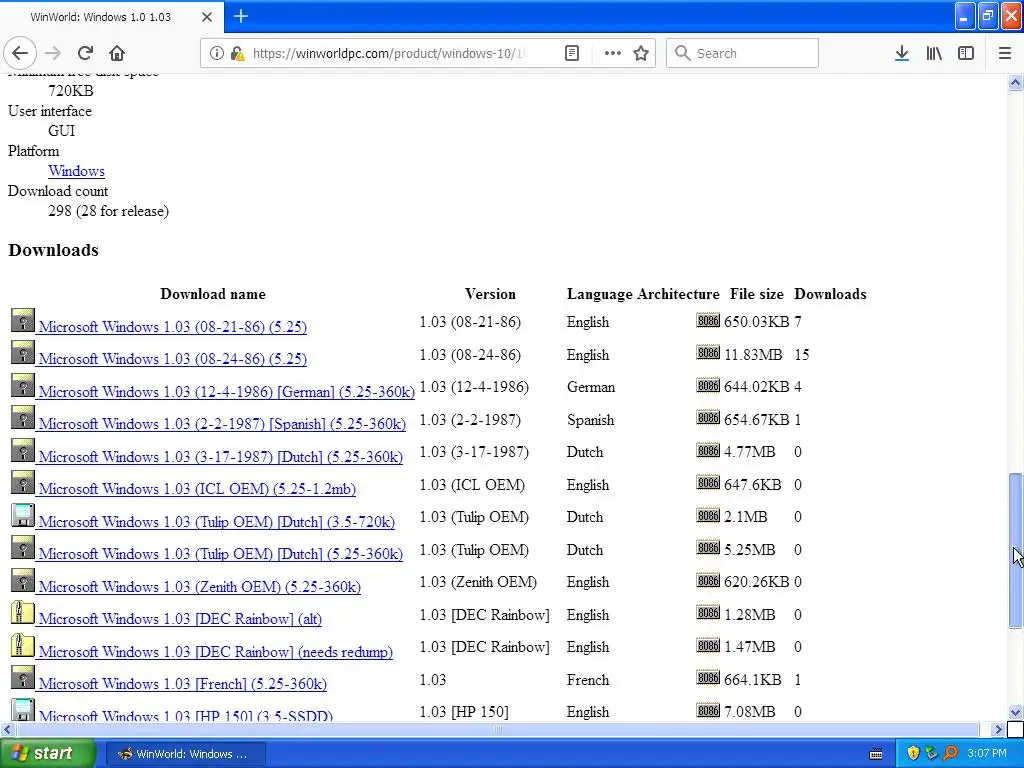Select the 11.83MB file size cell
Viewport: 1024px width, 768px height.
753,355
